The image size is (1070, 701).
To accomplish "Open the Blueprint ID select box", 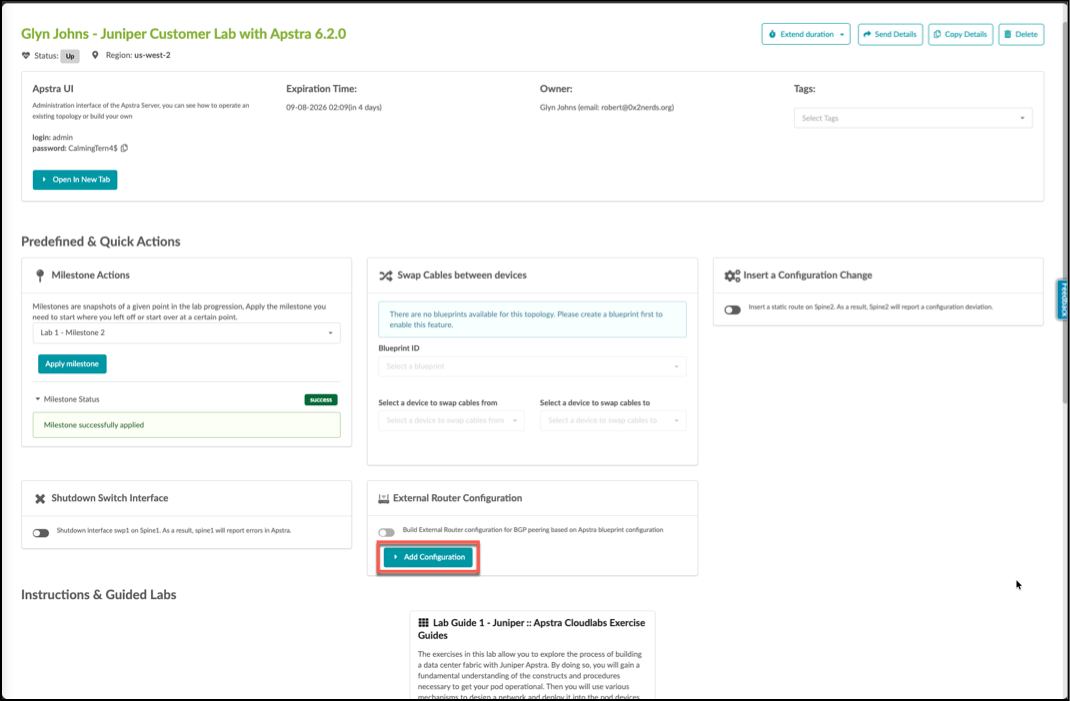I will (x=532, y=367).
